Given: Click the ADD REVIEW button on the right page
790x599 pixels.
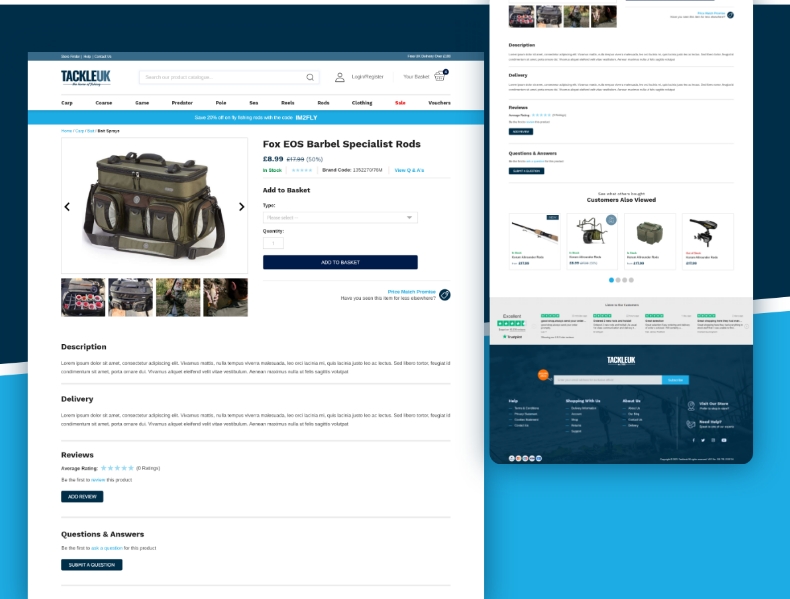Looking at the screenshot, I should [x=520, y=131].
